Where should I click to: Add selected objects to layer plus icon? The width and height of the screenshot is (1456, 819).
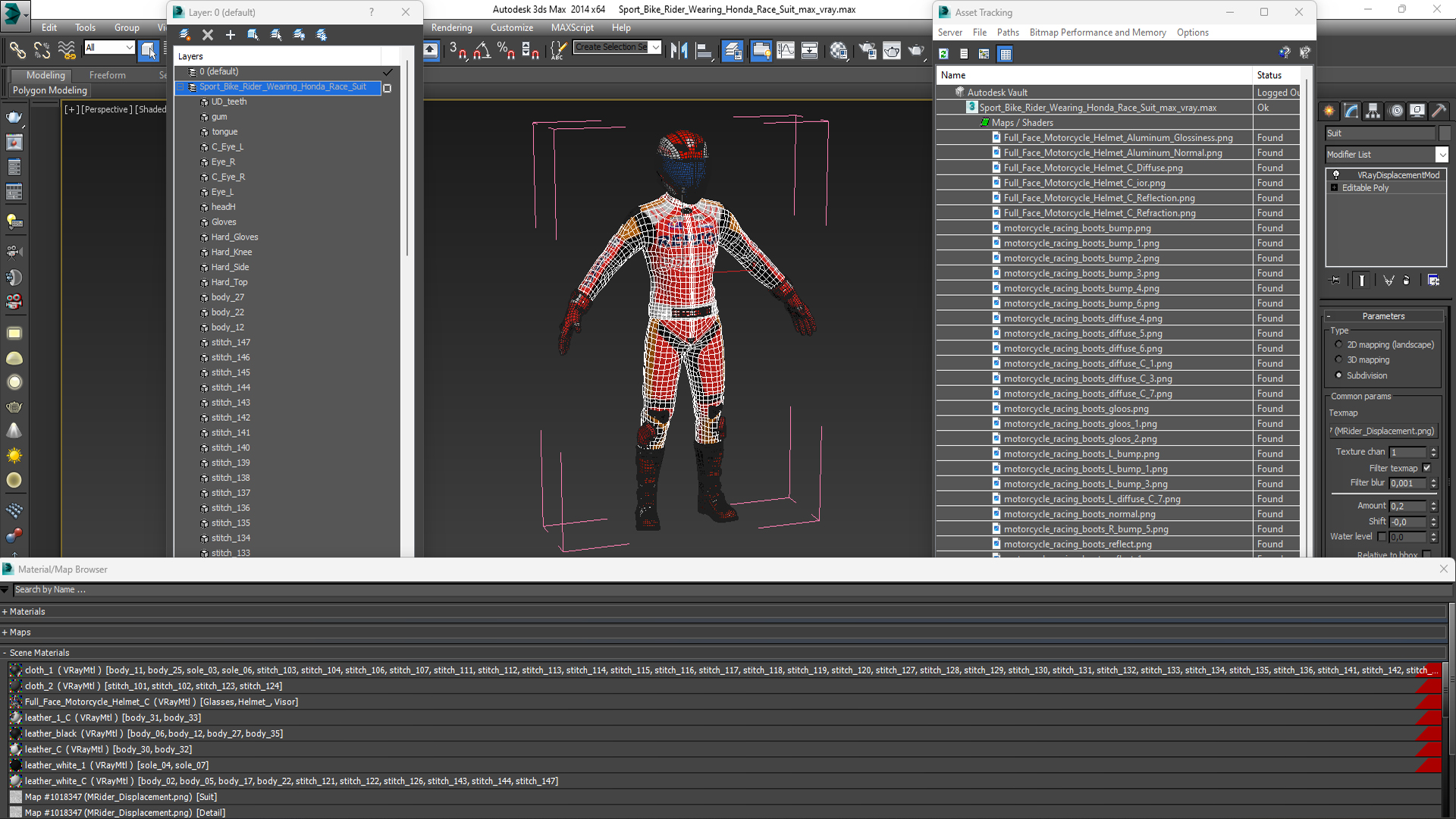231,35
